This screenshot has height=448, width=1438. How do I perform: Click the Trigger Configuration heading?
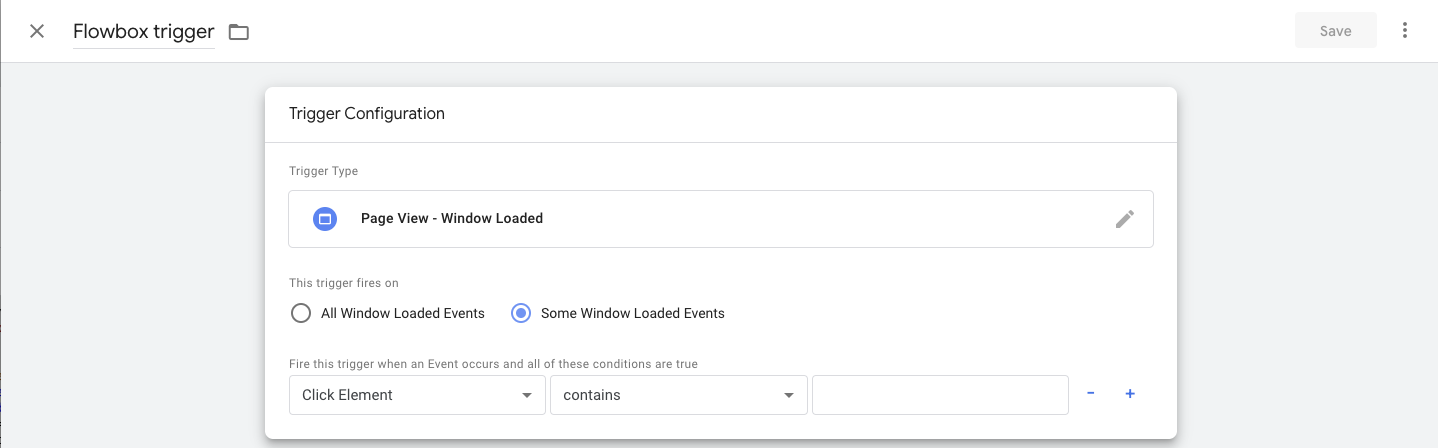coord(367,114)
